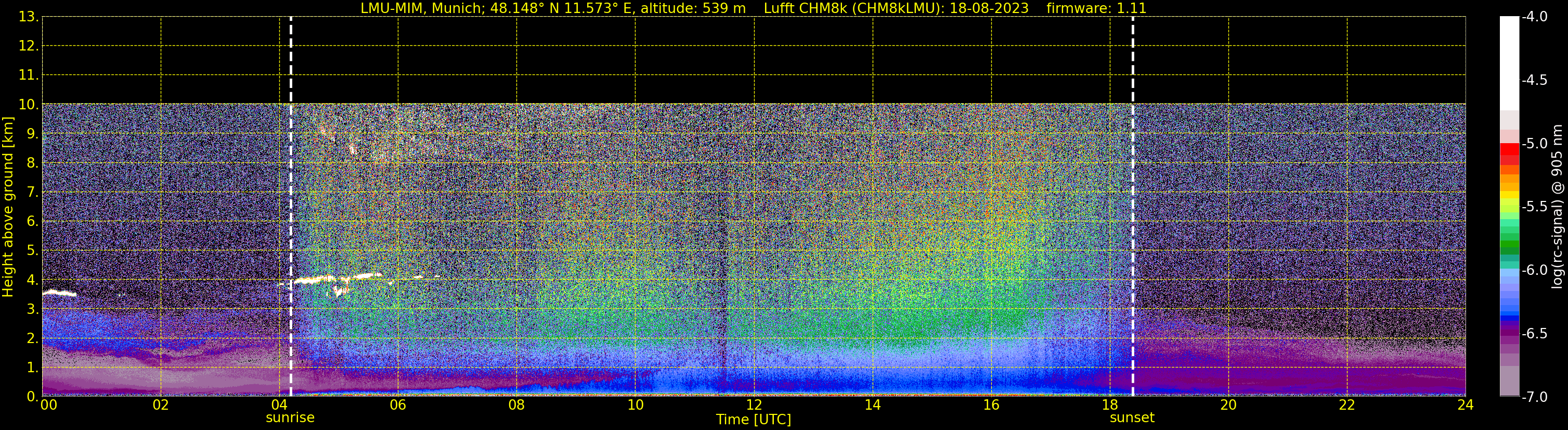Click the height axis tick label '6.'
1568x430 pixels.
click(x=32, y=222)
